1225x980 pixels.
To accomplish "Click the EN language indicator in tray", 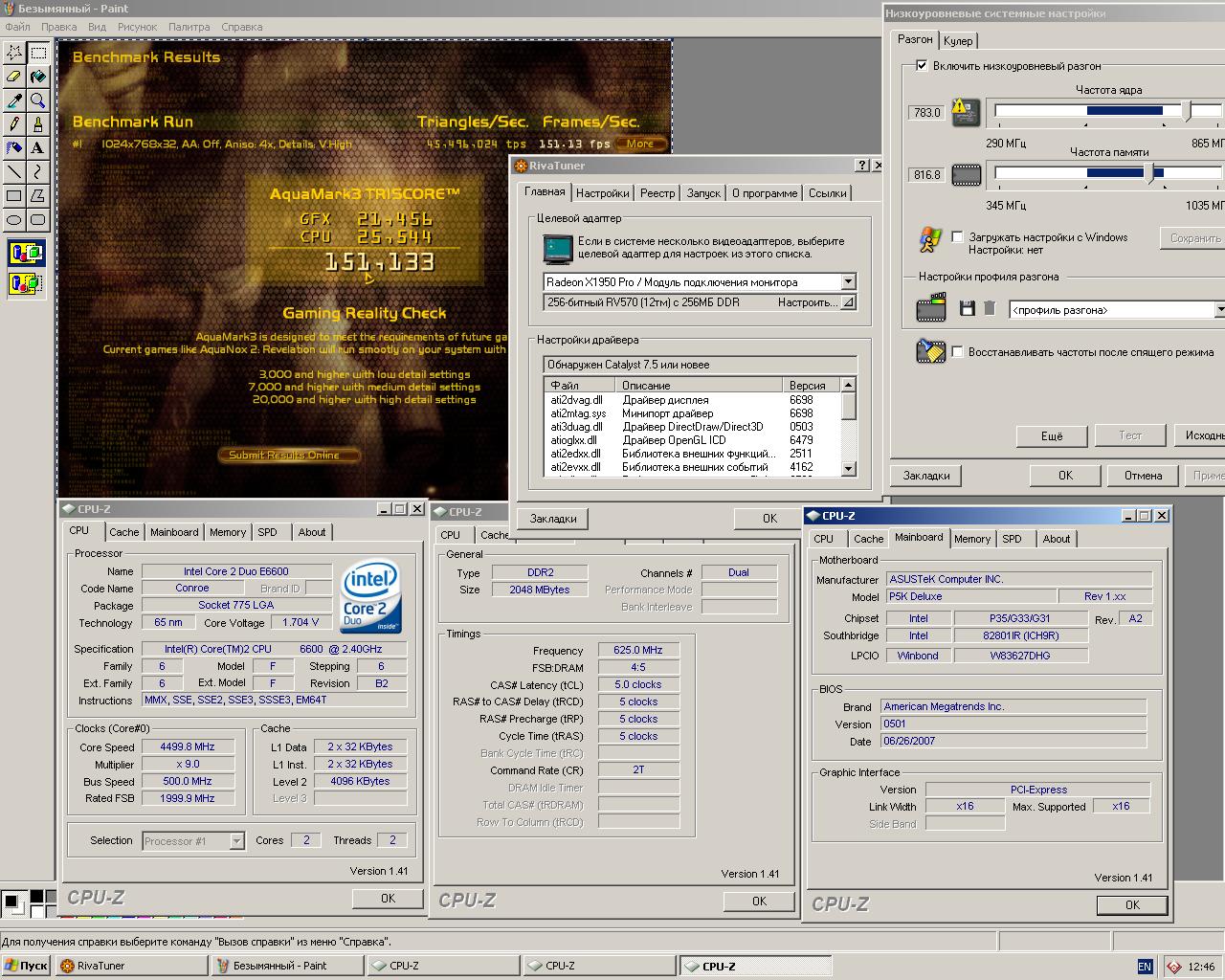I will (1145, 967).
